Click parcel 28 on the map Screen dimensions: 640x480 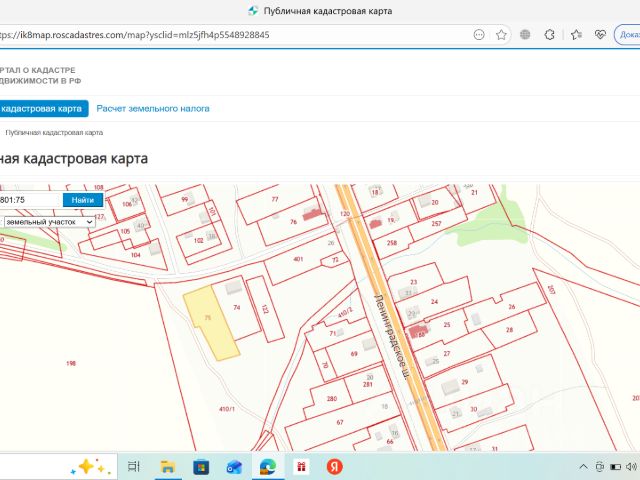tap(509, 330)
